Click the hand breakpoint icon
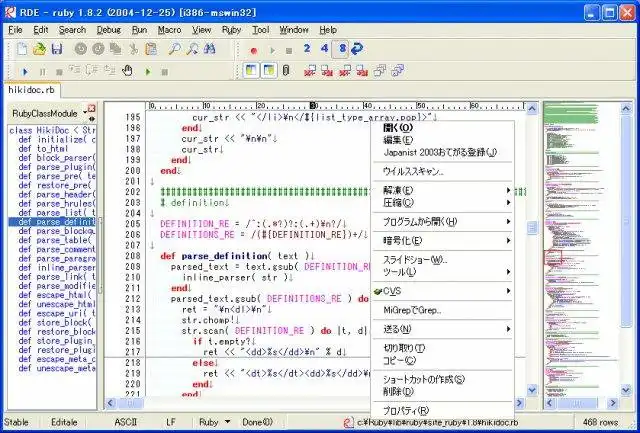 [x=128, y=71]
